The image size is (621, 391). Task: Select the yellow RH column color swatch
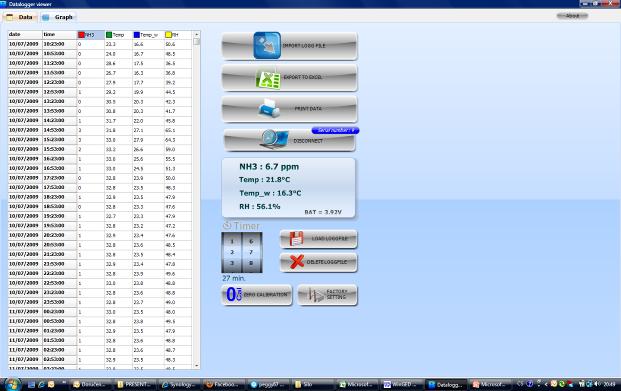coord(168,35)
